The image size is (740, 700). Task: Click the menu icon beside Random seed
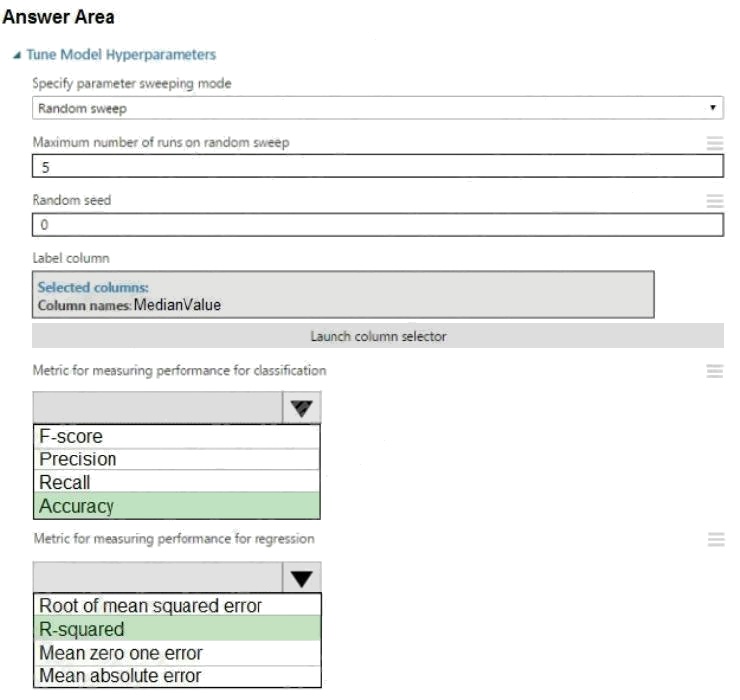pos(714,201)
